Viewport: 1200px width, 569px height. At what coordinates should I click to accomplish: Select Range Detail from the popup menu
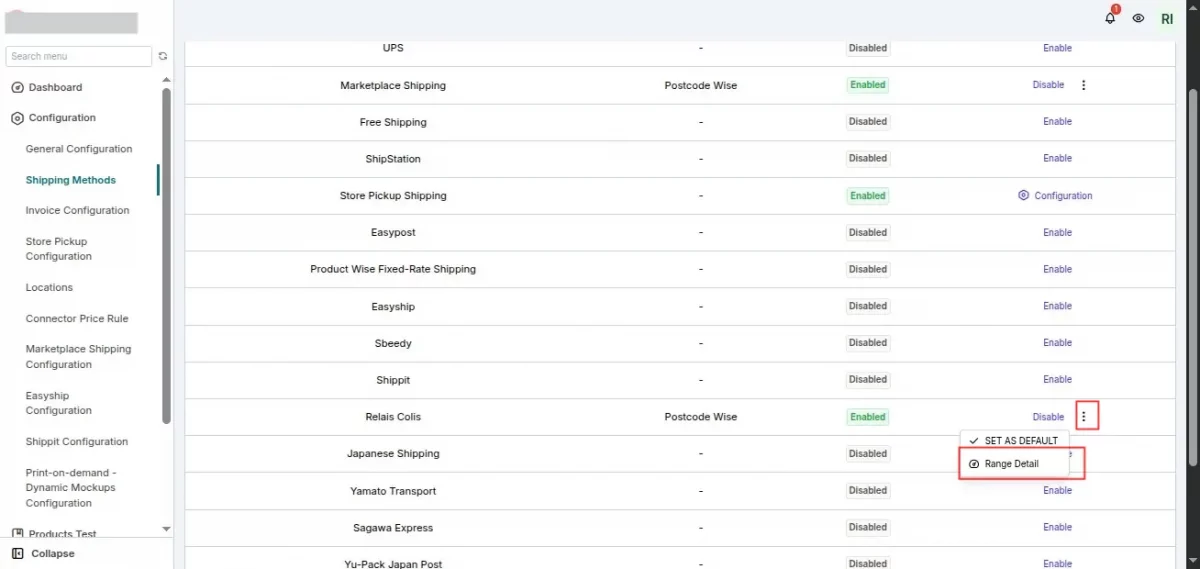click(x=1011, y=464)
